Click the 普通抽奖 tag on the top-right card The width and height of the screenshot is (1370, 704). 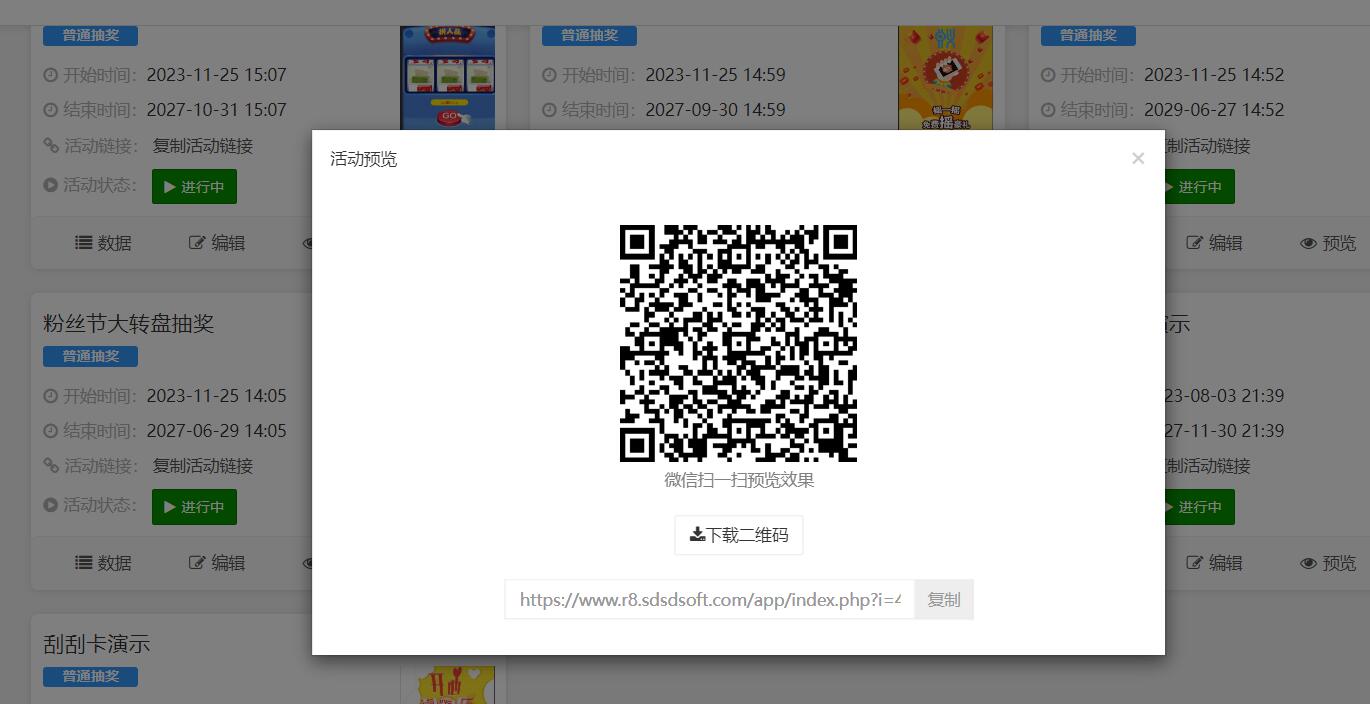click(1088, 35)
